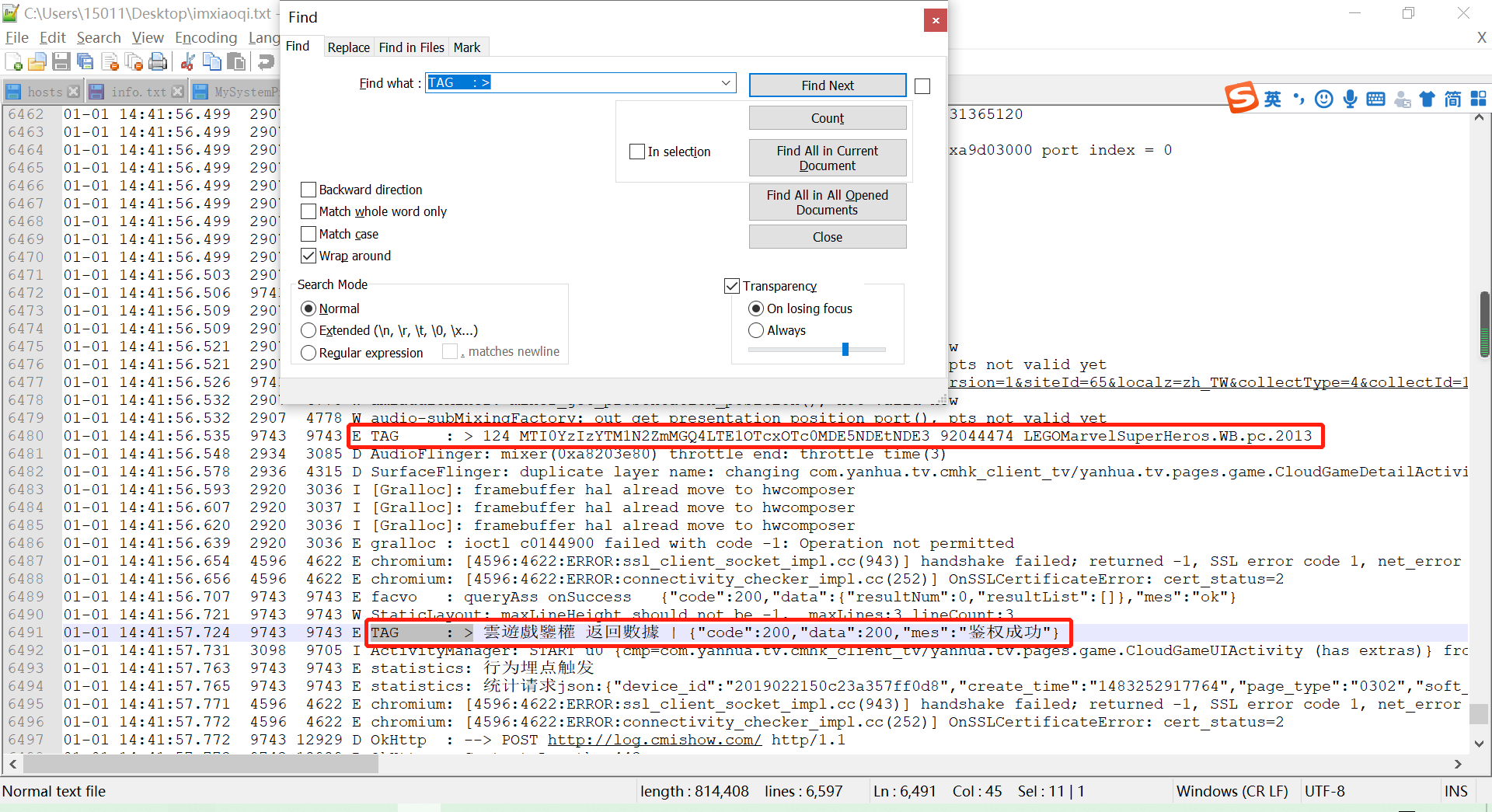Uncheck the Wrap around option
The height and width of the screenshot is (812, 1492).
(x=309, y=256)
